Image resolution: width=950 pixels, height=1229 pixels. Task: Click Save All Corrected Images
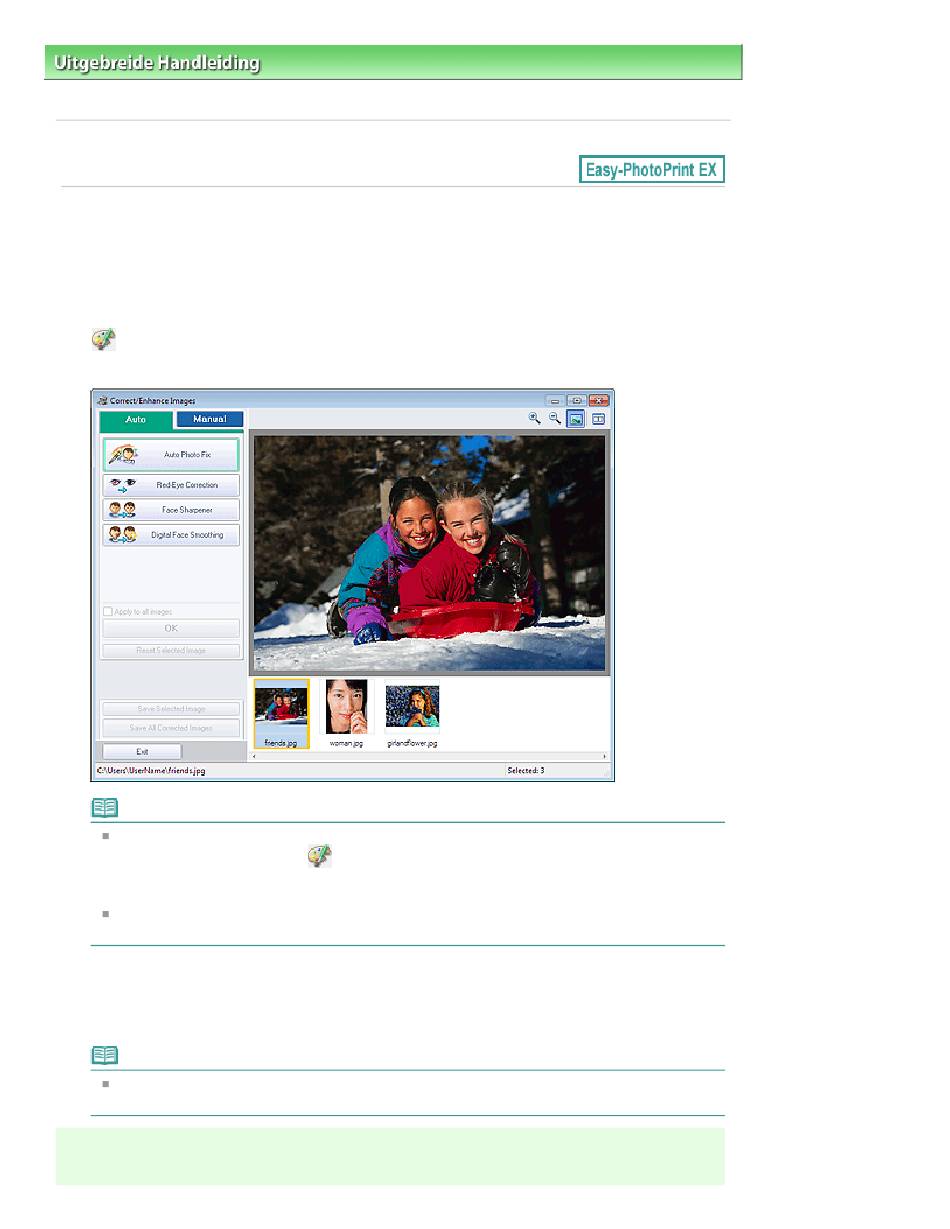click(171, 728)
